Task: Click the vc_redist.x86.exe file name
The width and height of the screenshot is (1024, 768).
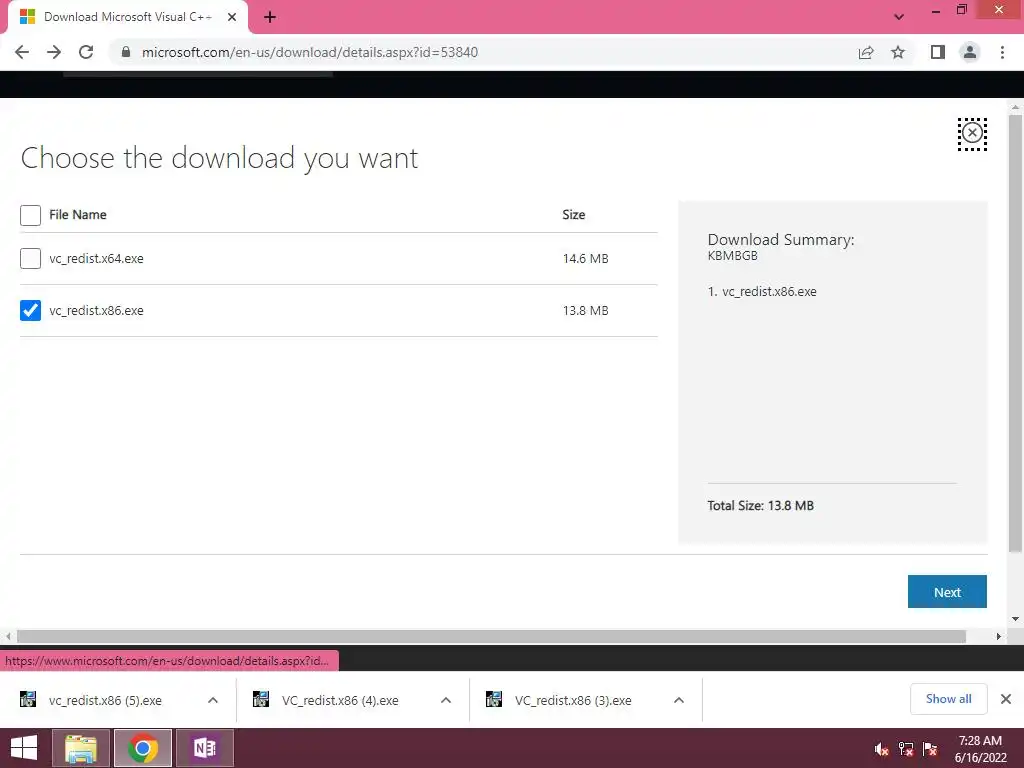Action: pos(96,310)
